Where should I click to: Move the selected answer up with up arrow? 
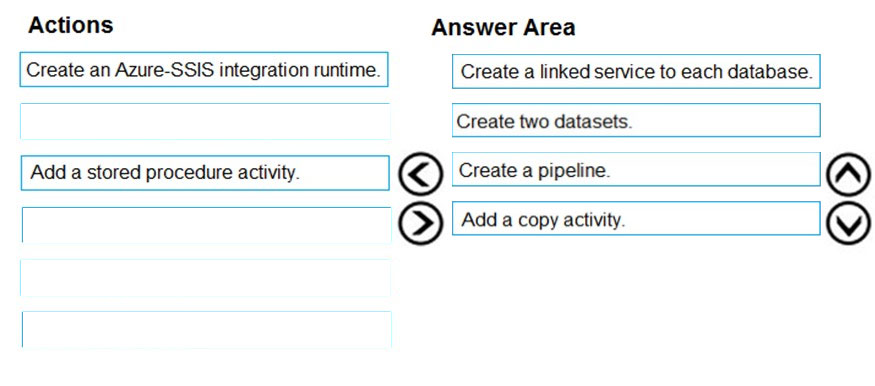tap(848, 174)
